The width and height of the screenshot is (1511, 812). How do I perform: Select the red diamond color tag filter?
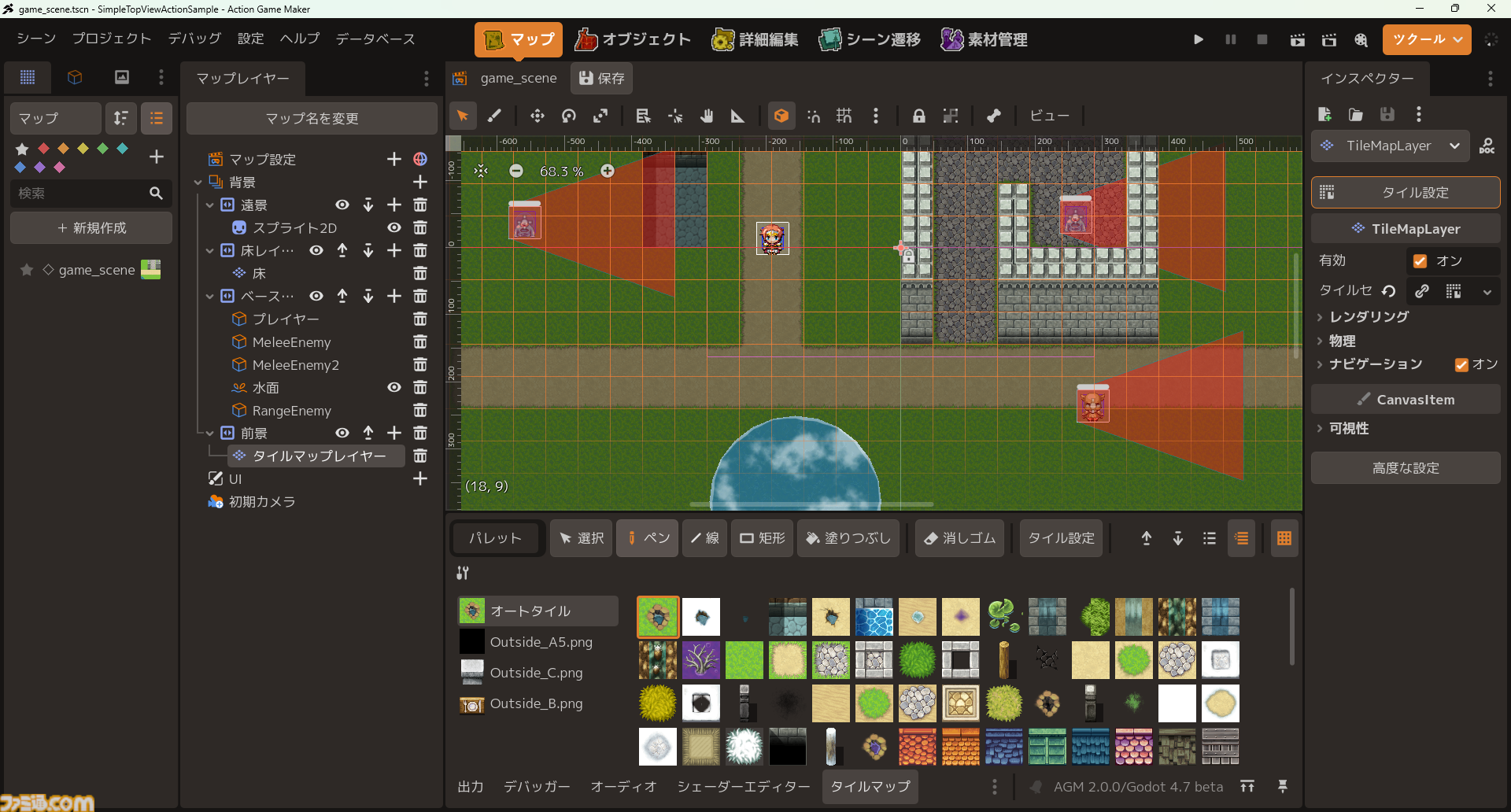coord(43,148)
